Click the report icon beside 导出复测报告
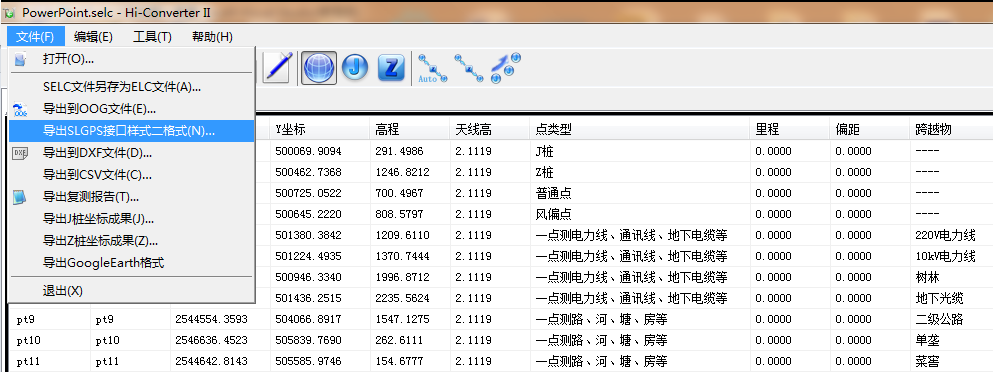Image resolution: width=993 pixels, height=372 pixels. 20,197
